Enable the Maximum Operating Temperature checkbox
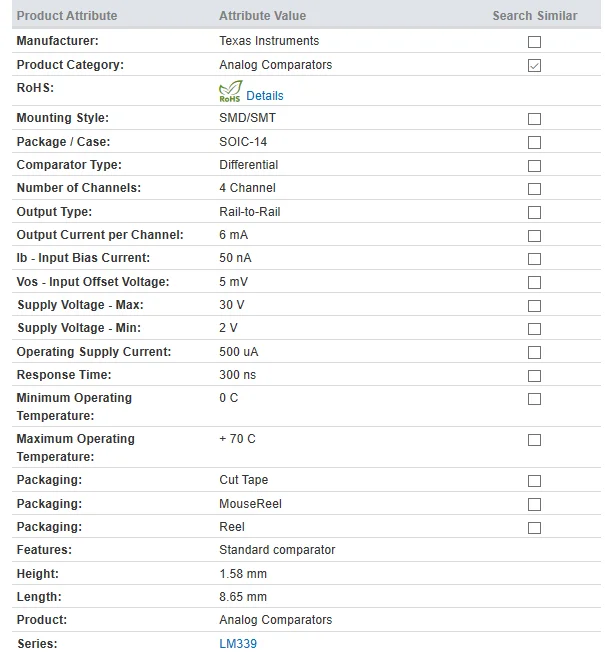This screenshot has width=605, height=652. pos(534,440)
